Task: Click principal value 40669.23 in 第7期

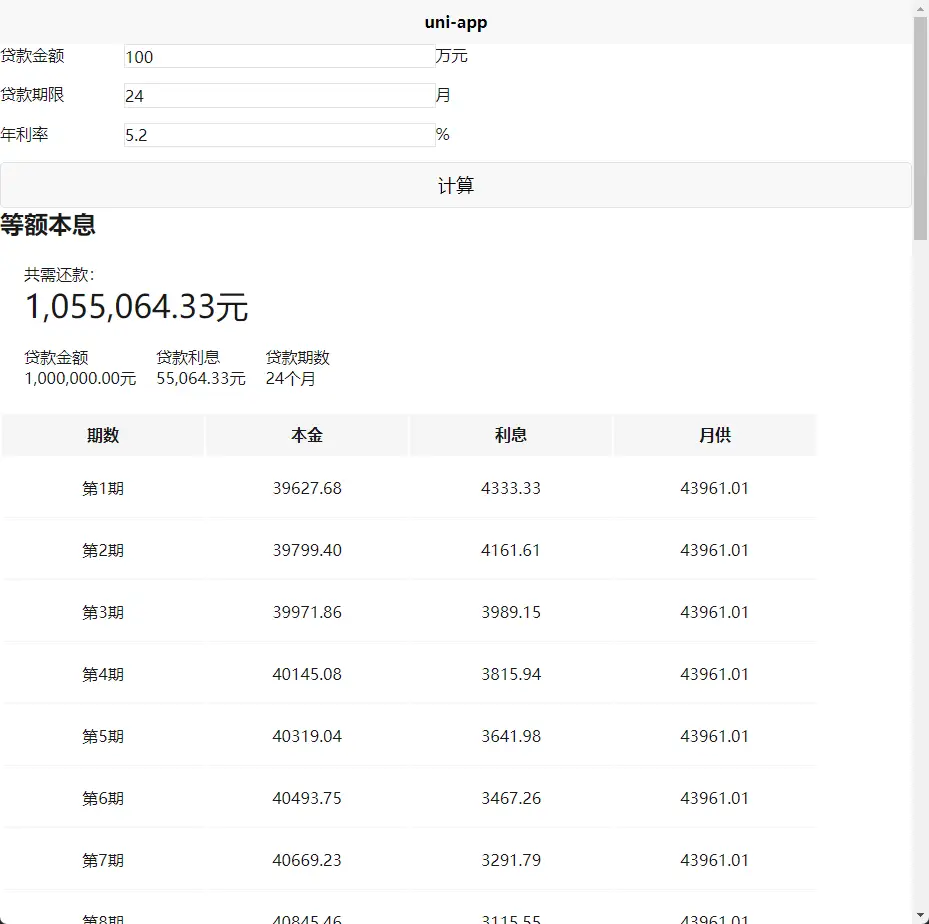Action: tap(307, 861)
